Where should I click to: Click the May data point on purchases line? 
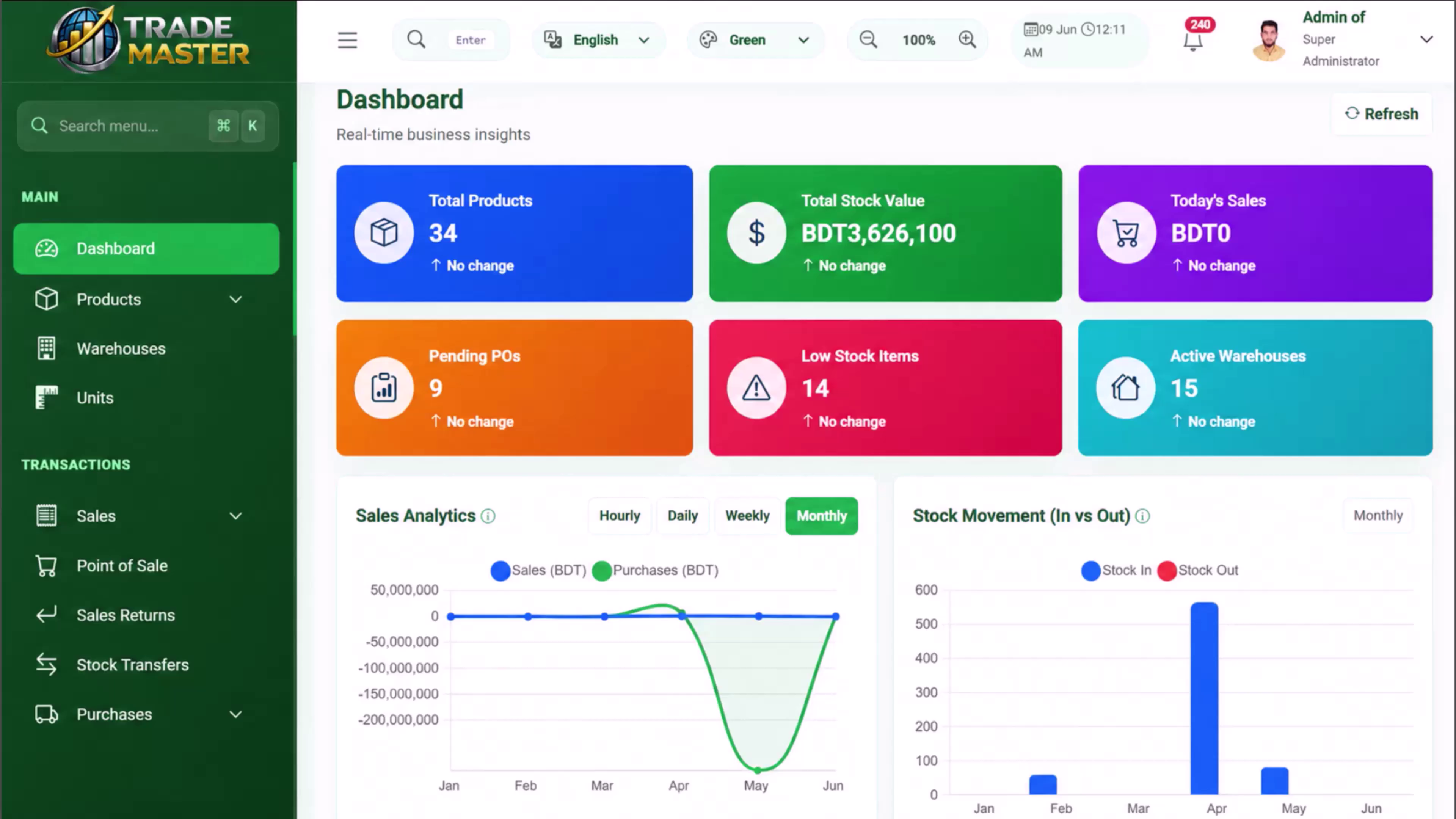(x=758, y=770)
